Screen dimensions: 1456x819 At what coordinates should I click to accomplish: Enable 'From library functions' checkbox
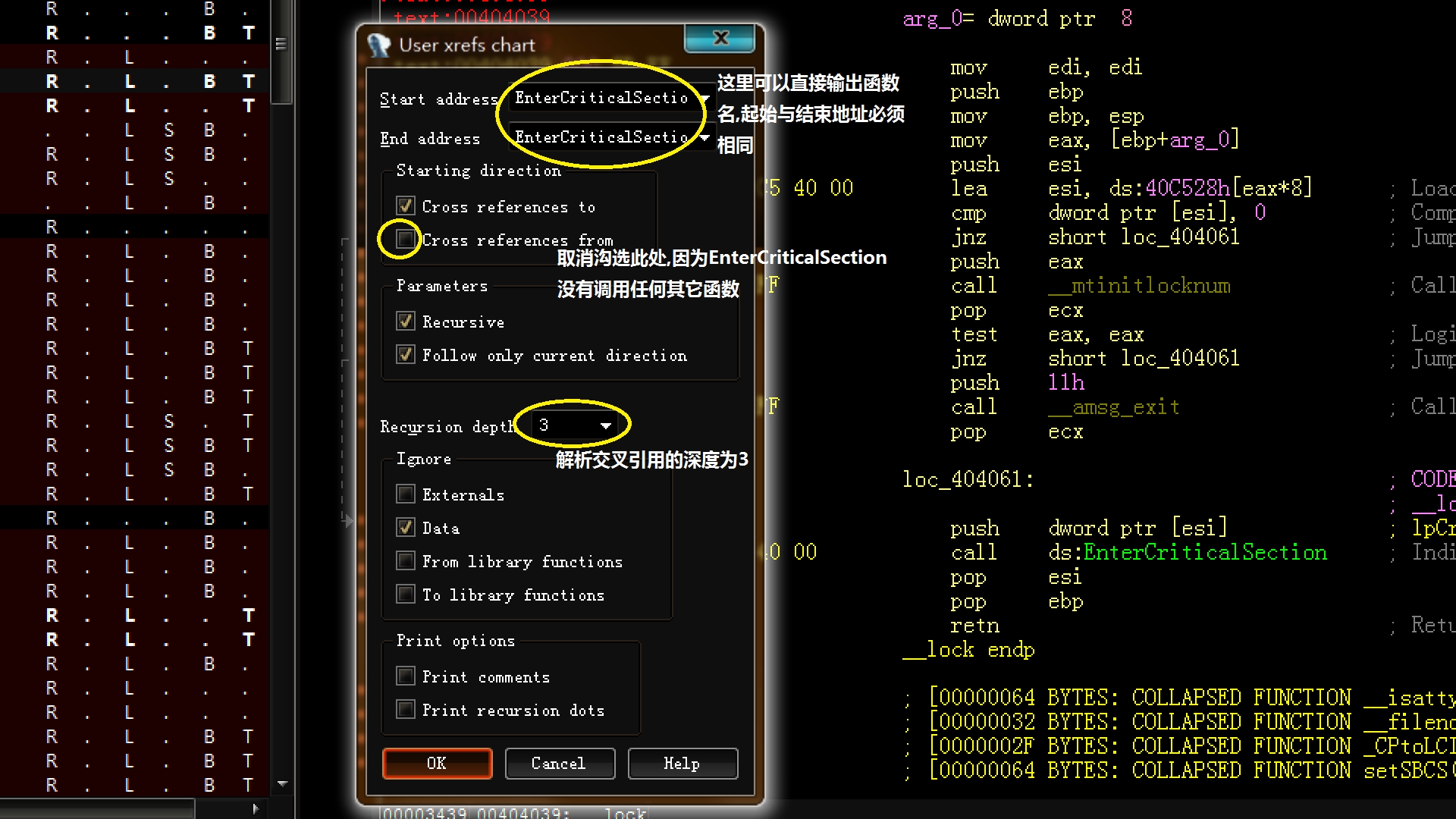[406, 561]
